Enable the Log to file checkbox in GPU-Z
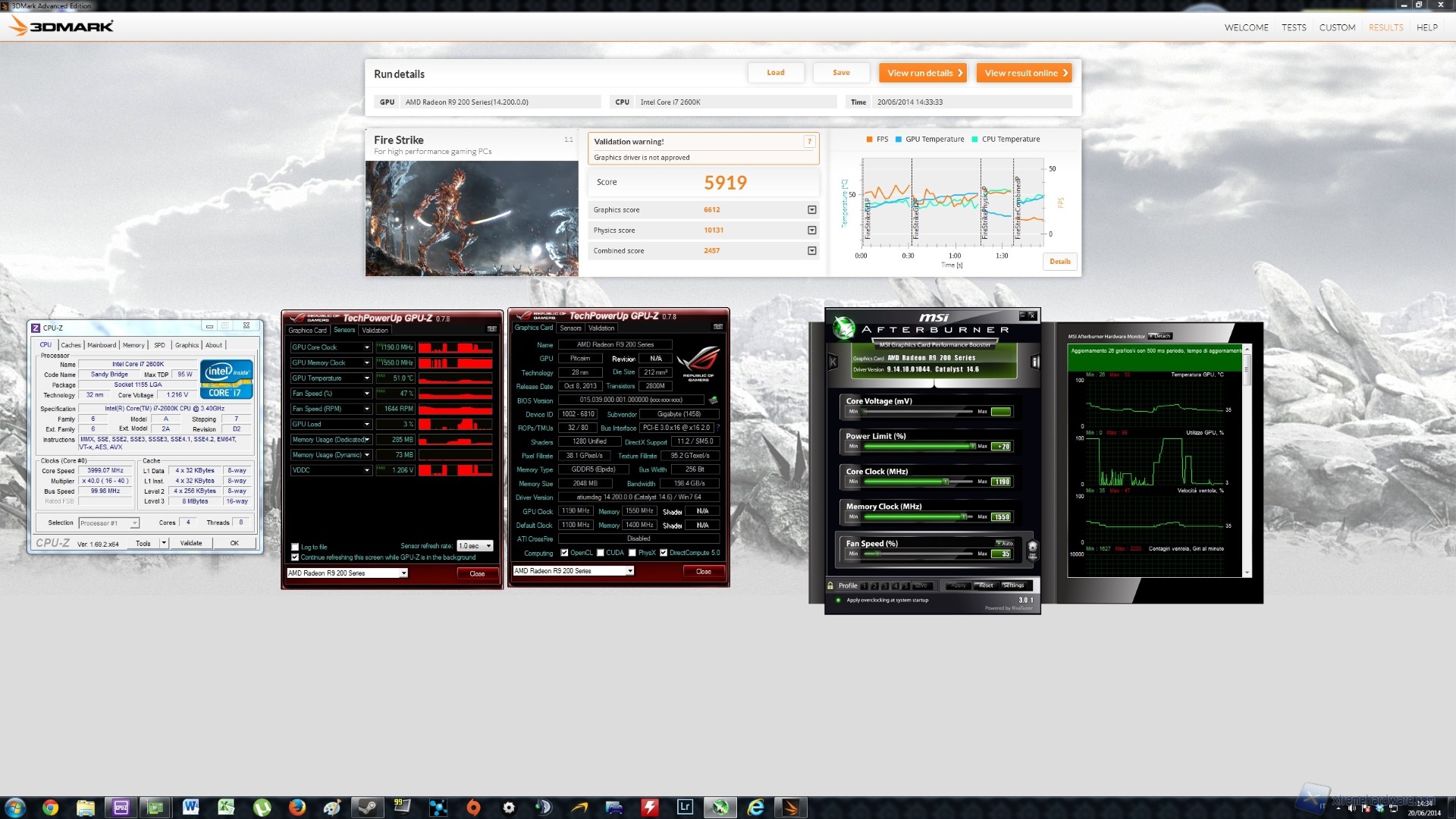This screenshot has height=819, width=1456. (295, 547)
